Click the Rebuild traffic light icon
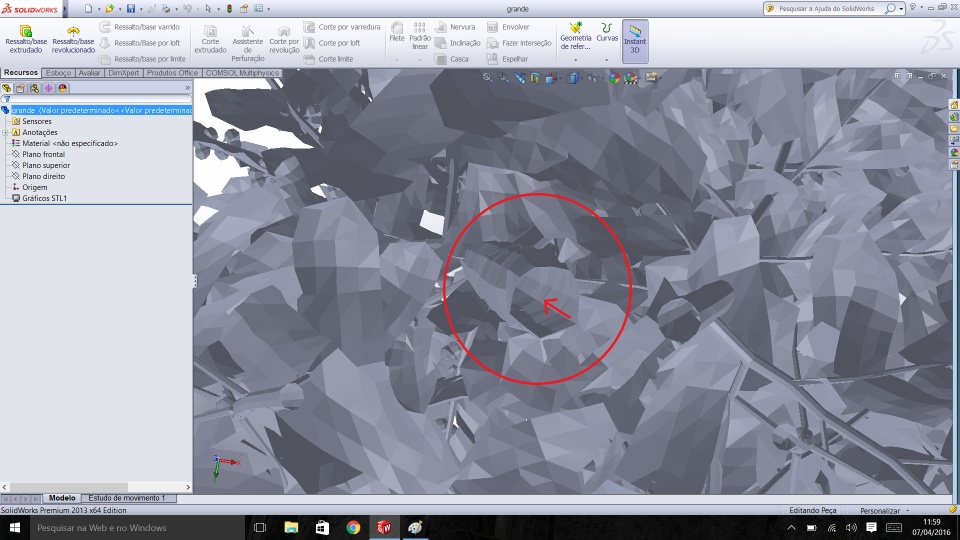This screenshot has width=960, height=540. (x=230, y=9)
